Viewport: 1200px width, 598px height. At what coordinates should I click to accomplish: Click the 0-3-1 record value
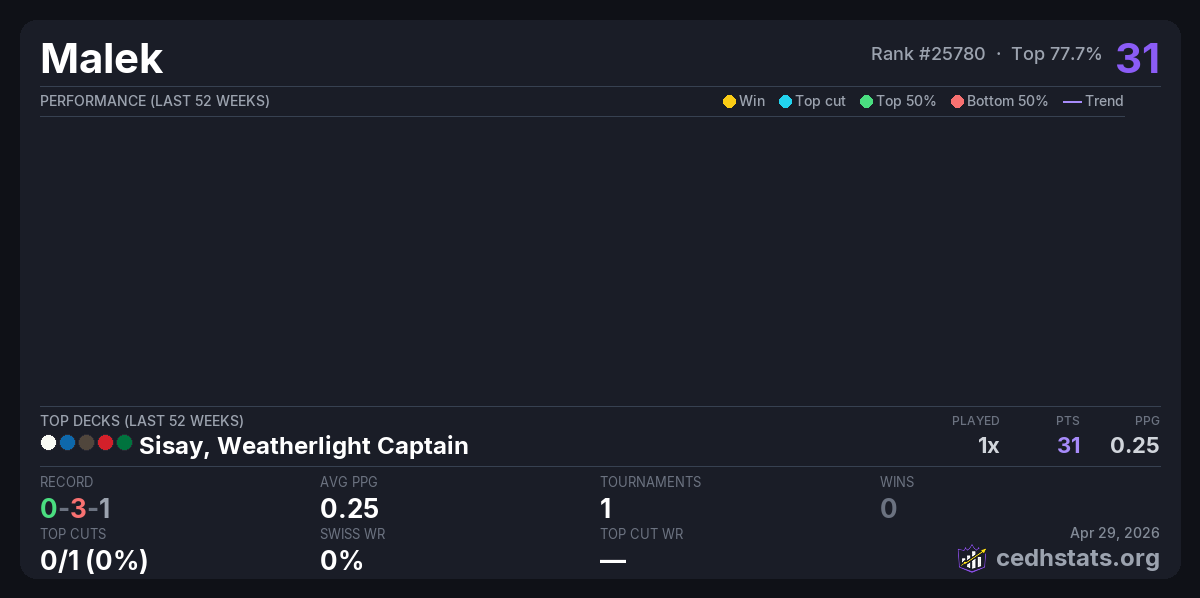[x=76, y=509]
